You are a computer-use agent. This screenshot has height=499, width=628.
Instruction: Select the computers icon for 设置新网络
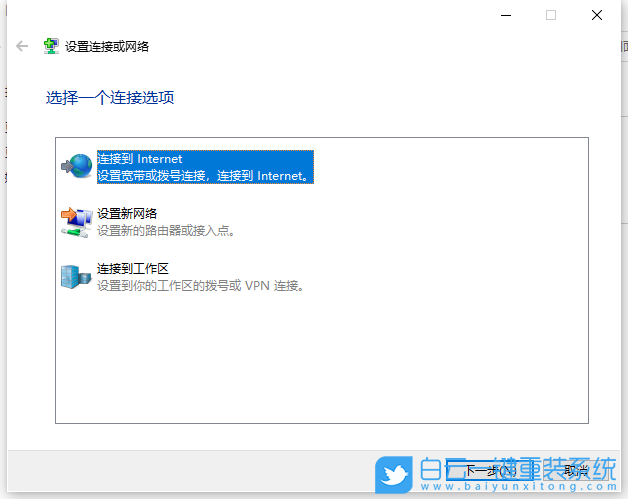(x=76, y=222)
